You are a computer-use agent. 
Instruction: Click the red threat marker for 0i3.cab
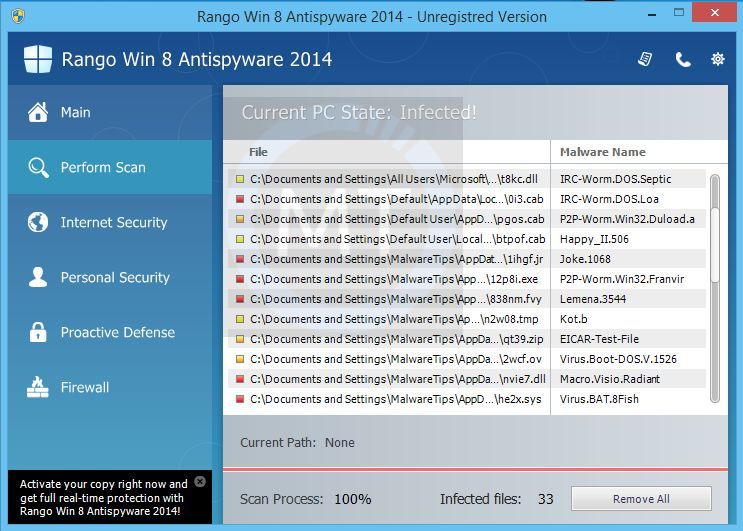pos(240,199)
